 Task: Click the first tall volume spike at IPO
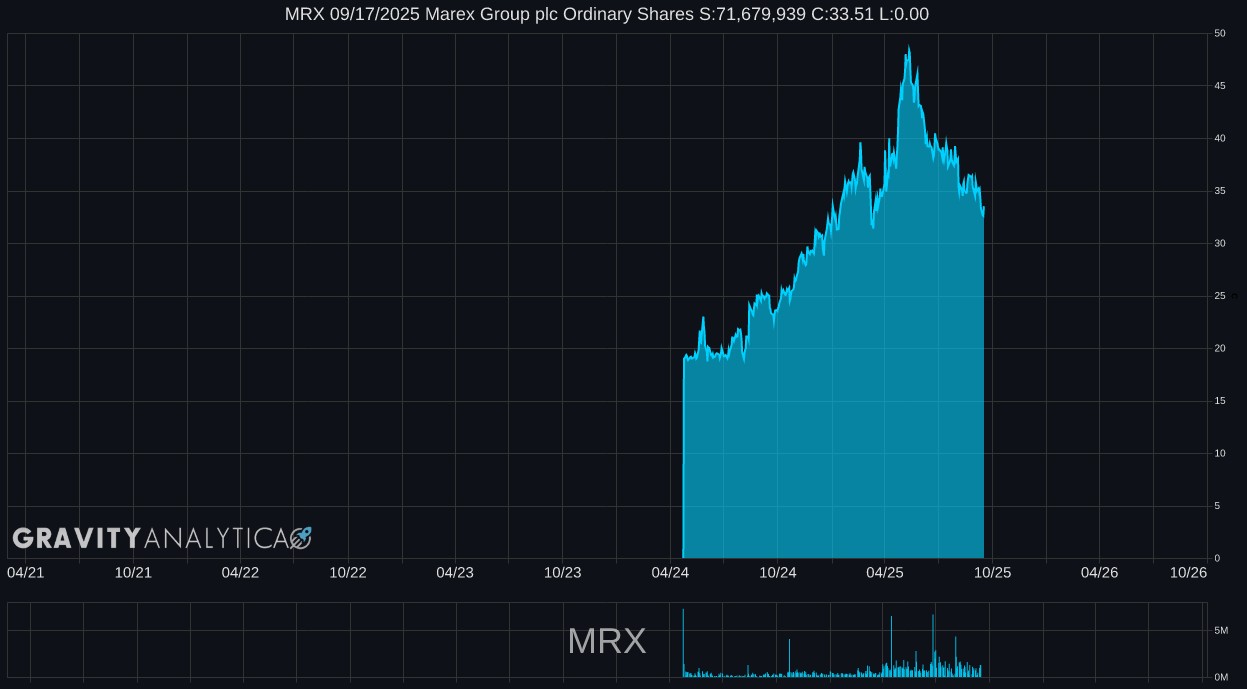click(683, 643)
